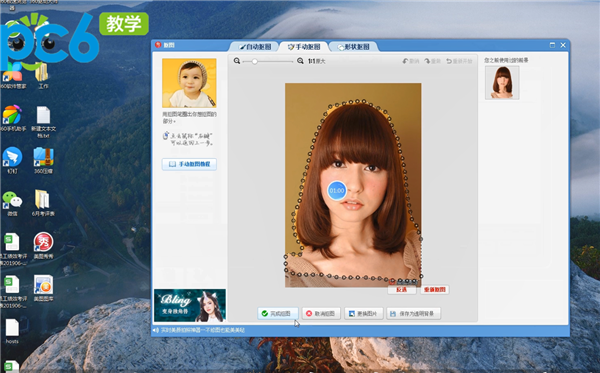Viewport: 600px width, 373px height.
Task: Click the 重新抠图 button
Action: coord(435,290)
